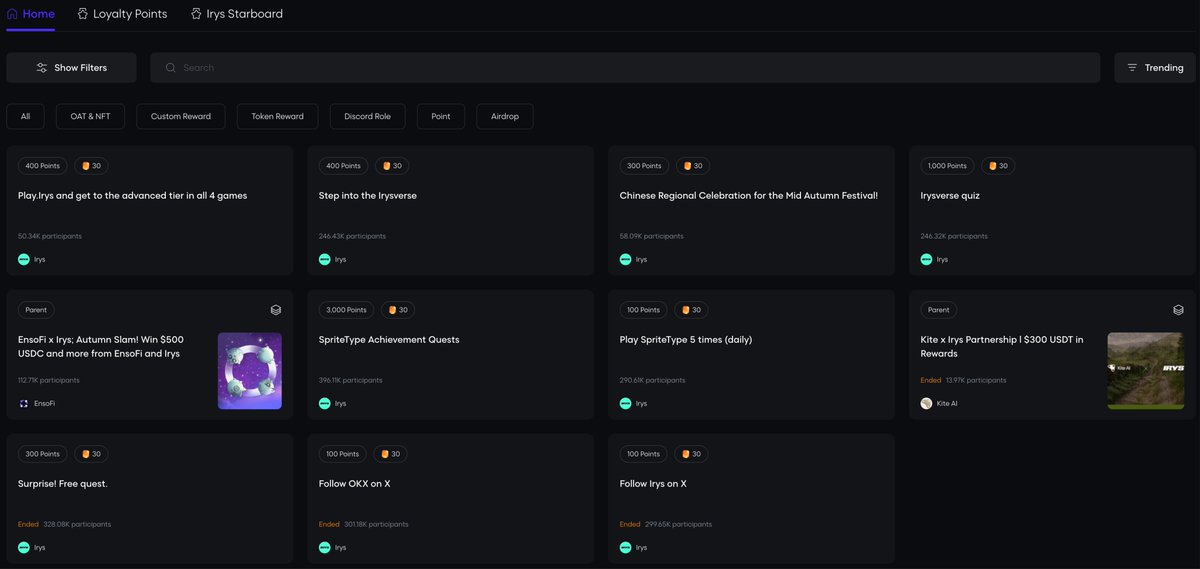Click 3,000 Points badge on SpriteType Achievement
The height and width of the screenshot is (569, 1200).
pos(347,310)
